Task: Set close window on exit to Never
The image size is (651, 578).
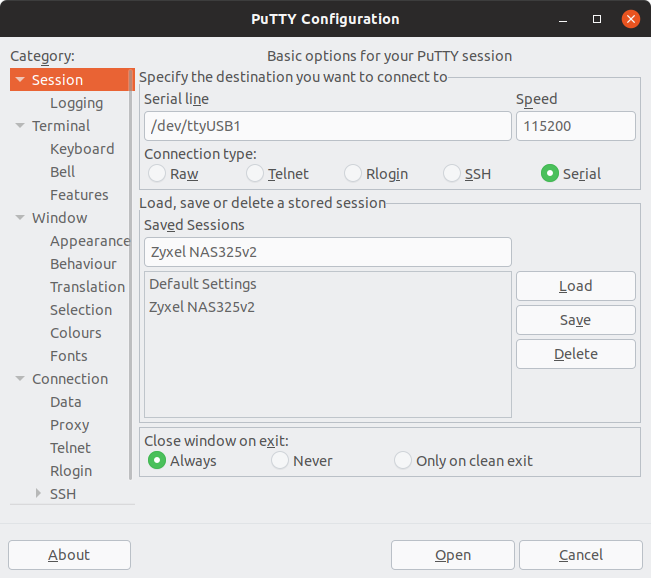Action: (280, 460)
